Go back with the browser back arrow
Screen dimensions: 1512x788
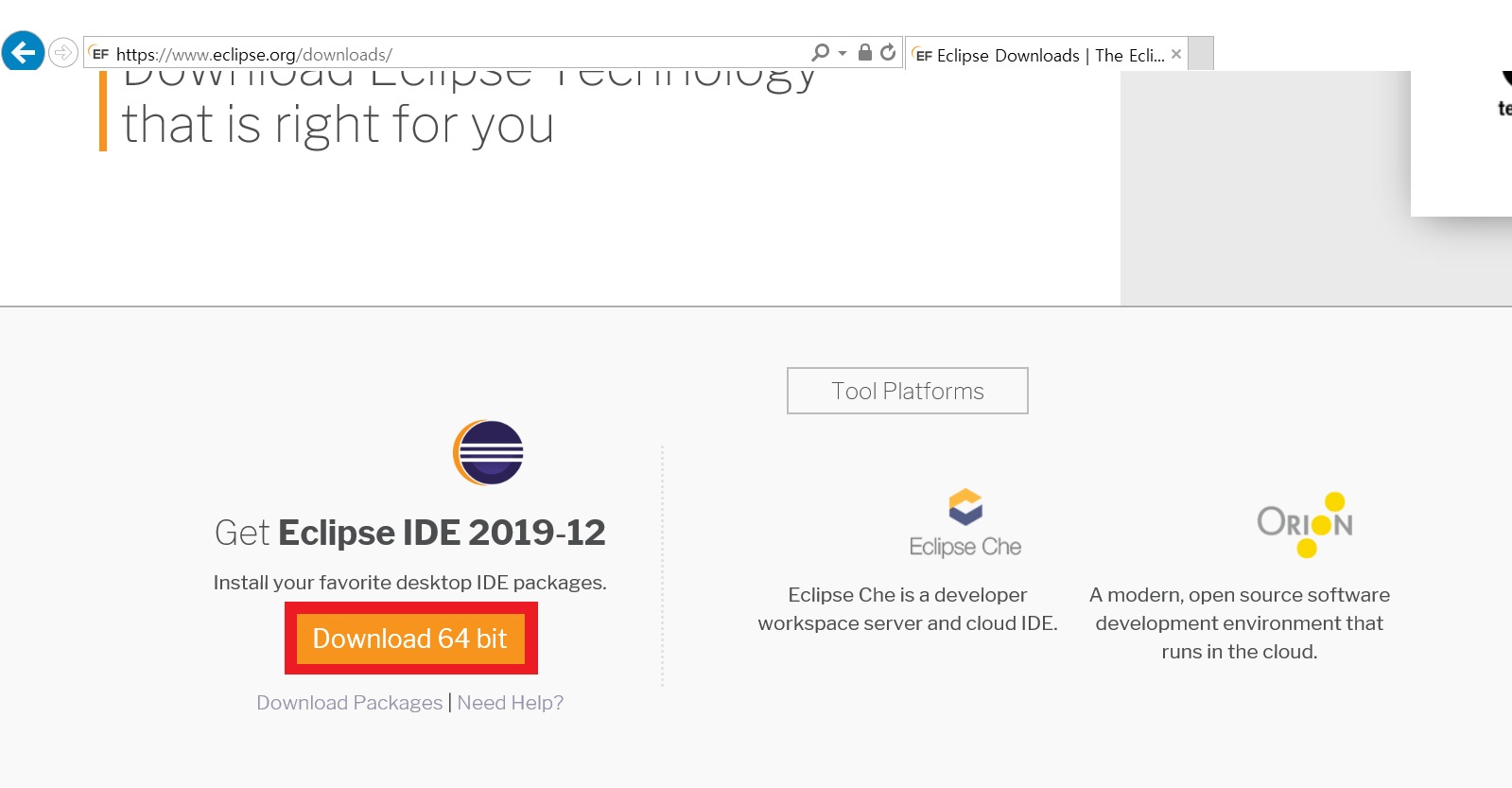[23, 51]
